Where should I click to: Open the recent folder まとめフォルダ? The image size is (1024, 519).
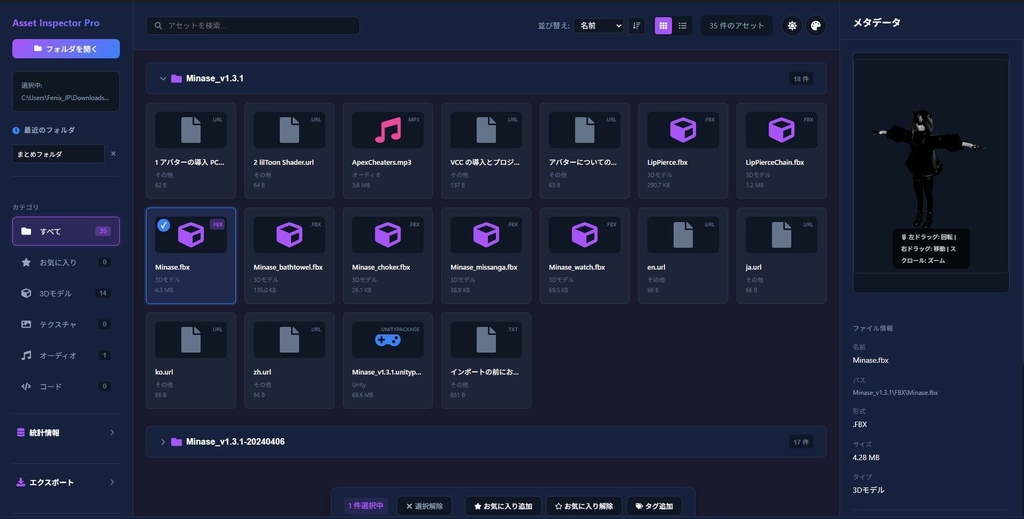point(59,154)
